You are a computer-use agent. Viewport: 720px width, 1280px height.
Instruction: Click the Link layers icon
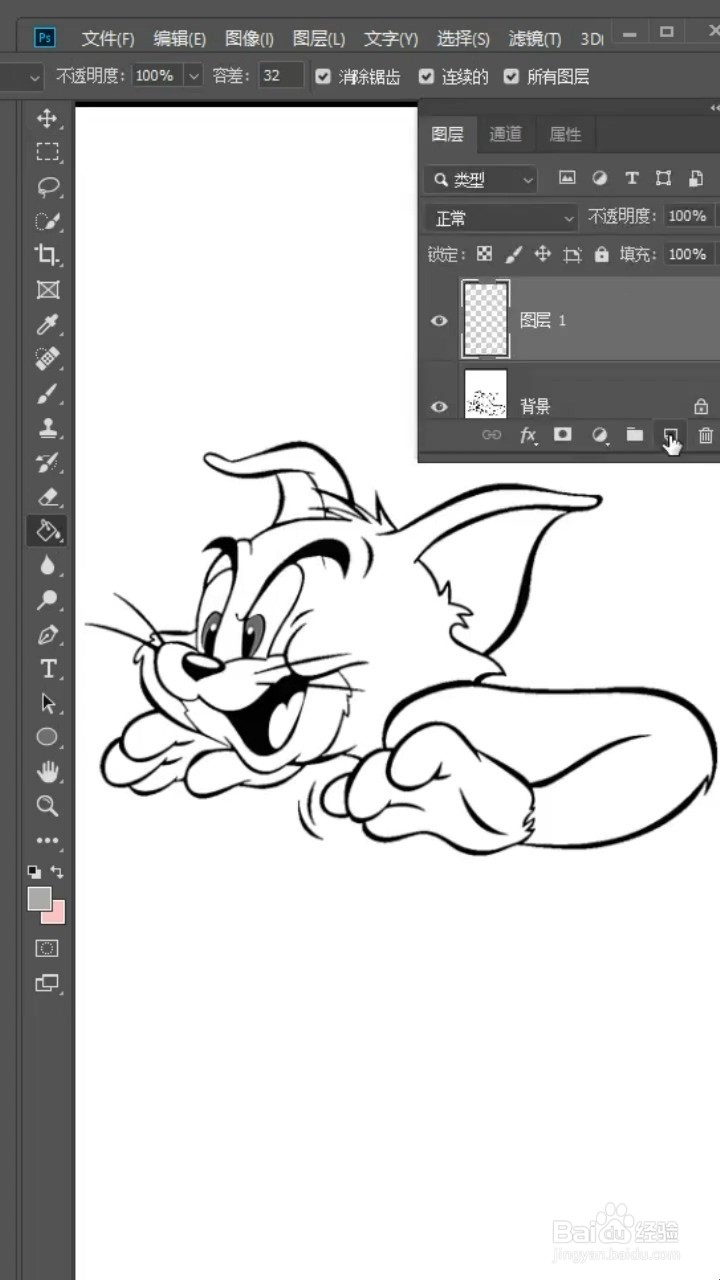tap(491, 435)
